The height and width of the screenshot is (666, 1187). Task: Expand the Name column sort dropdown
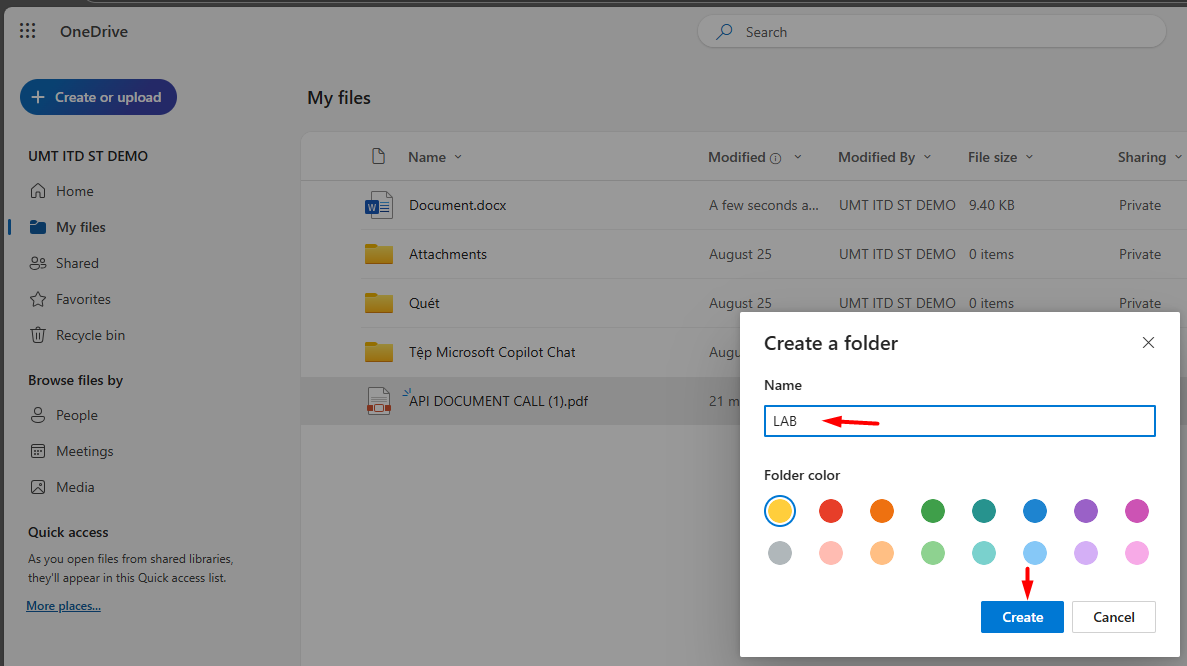click(458, 157)
